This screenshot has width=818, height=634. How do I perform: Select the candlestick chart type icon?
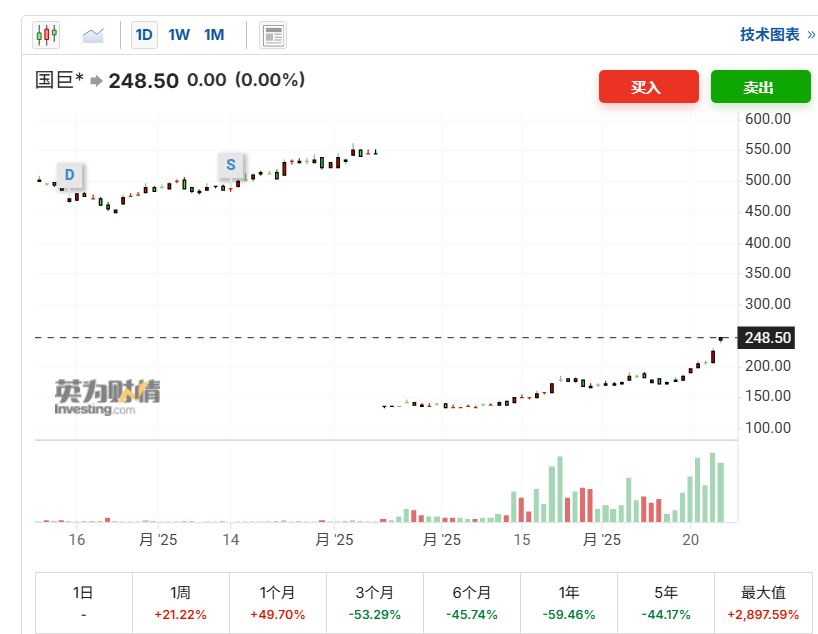(47, 36)
